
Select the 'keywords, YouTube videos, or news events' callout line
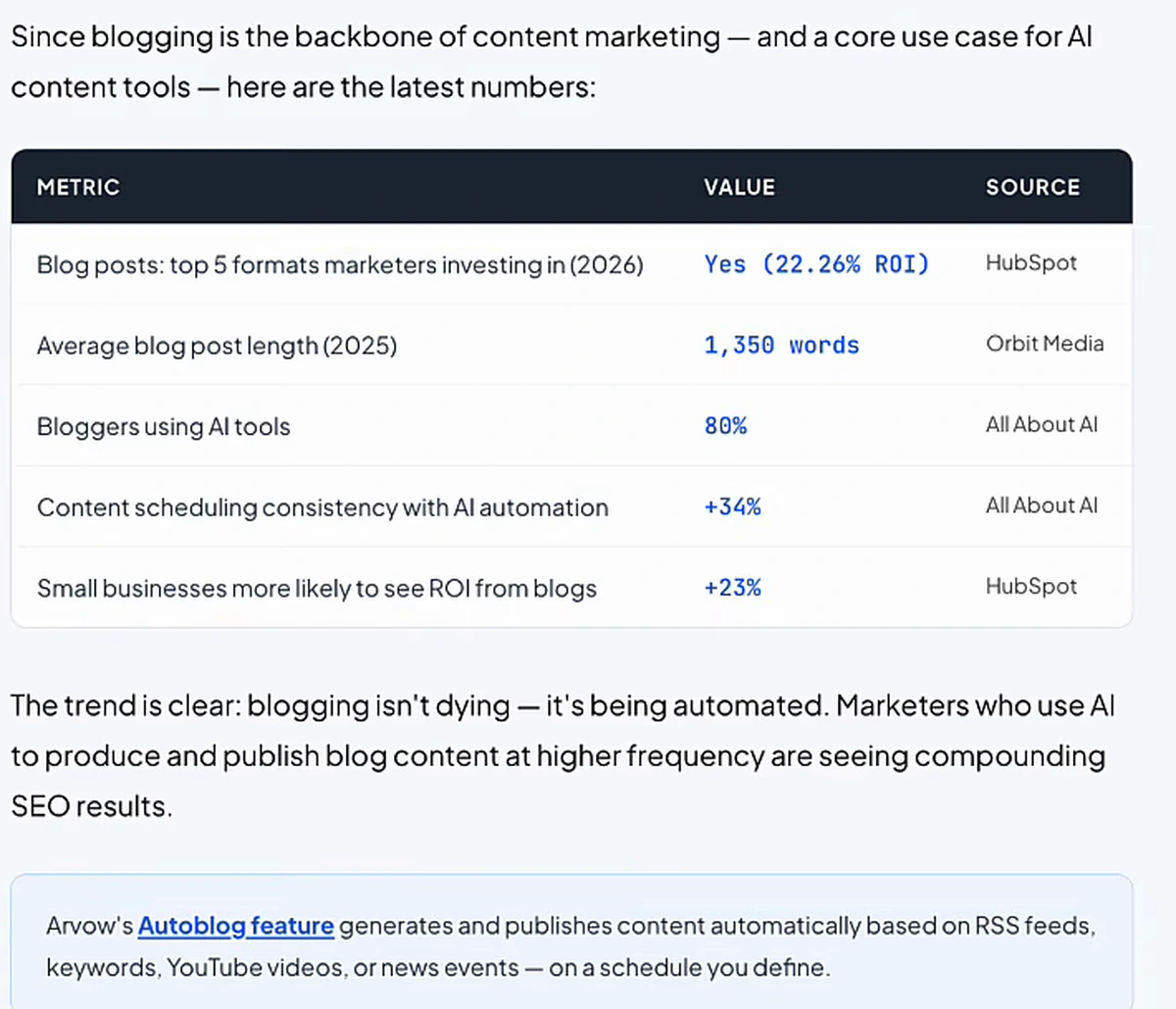[x=438, y=968]
